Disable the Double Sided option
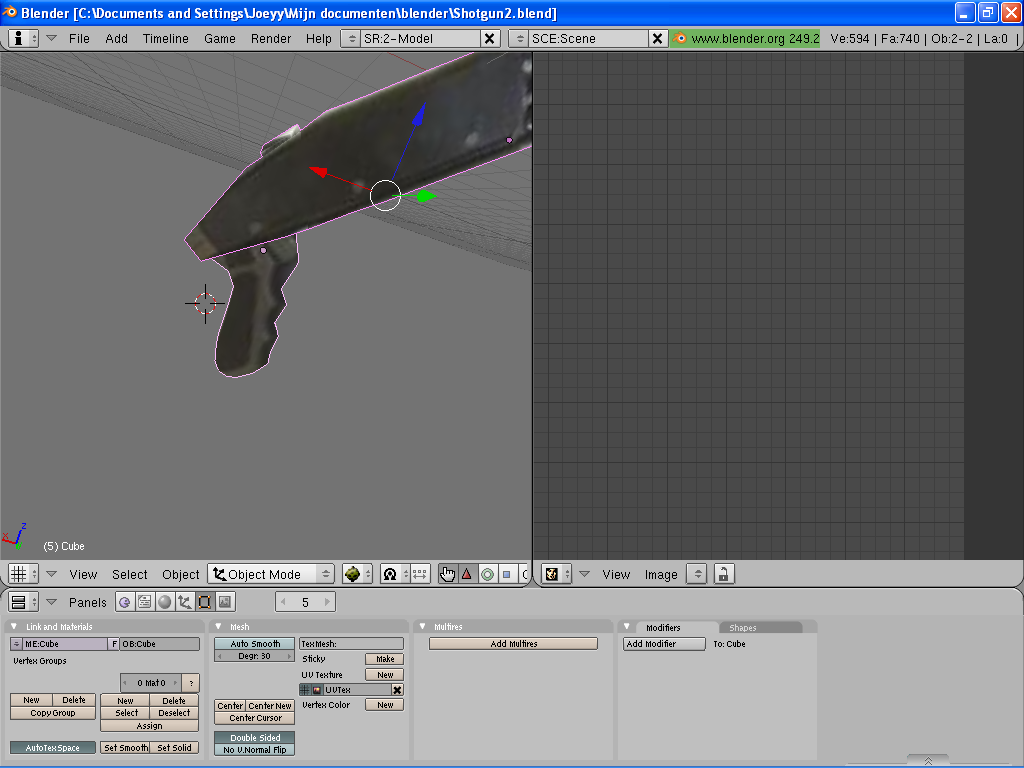 pyautogui.click(x=255, y=738)
